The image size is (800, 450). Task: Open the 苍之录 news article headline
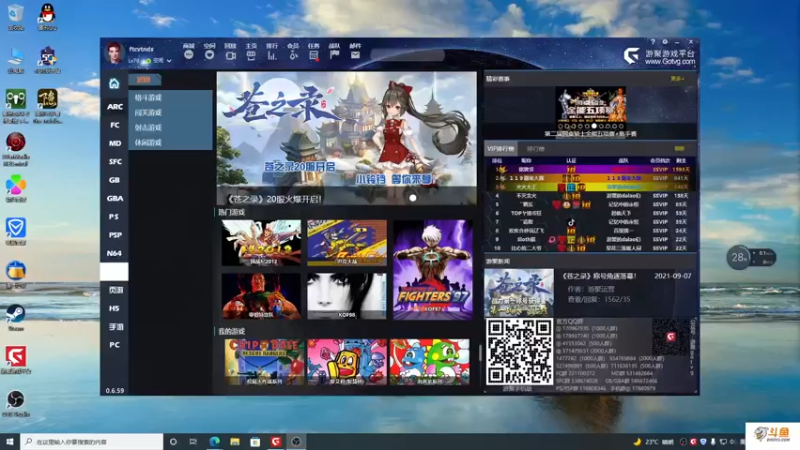click(599, 276)
